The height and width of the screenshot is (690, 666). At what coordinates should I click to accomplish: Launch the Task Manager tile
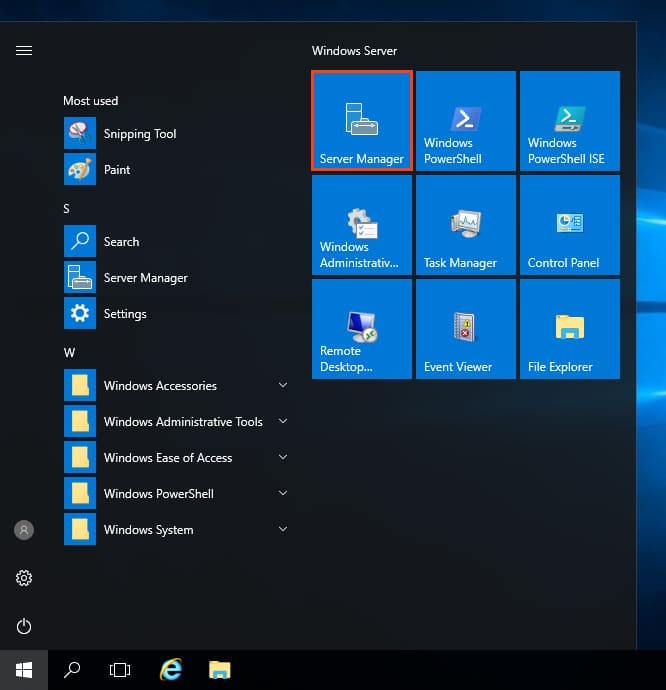(466, 225)
